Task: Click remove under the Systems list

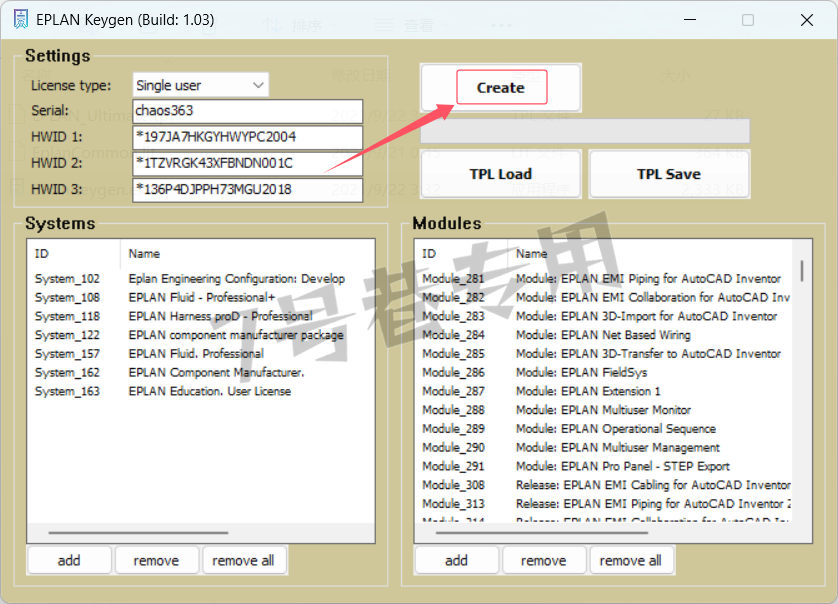Action: point(157,560)
